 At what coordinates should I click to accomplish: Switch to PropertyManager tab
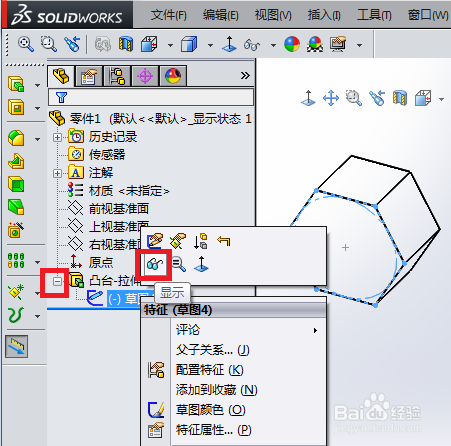pyautogui.click(x=89, y=76)
